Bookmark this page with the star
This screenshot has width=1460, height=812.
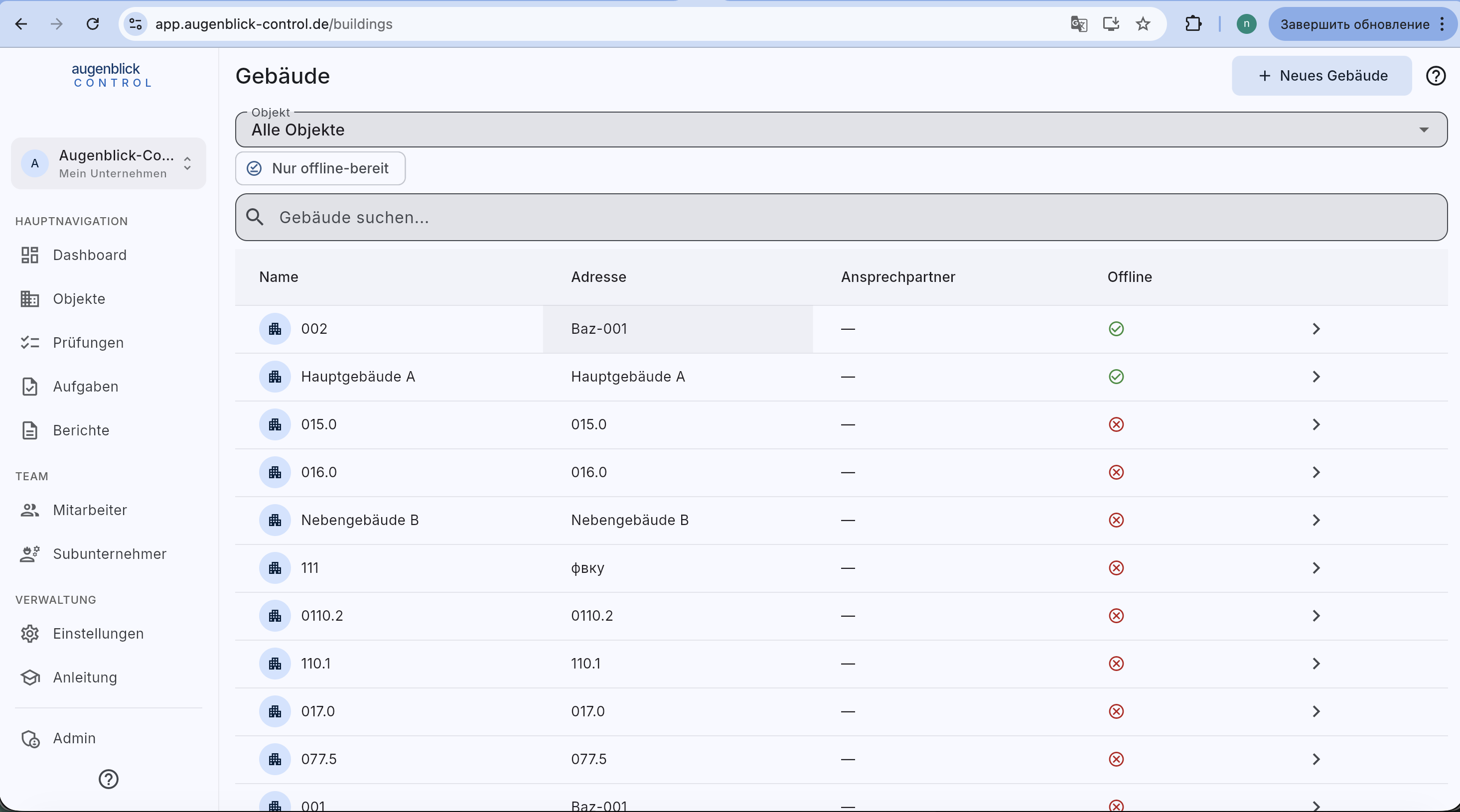(1143, 24)
